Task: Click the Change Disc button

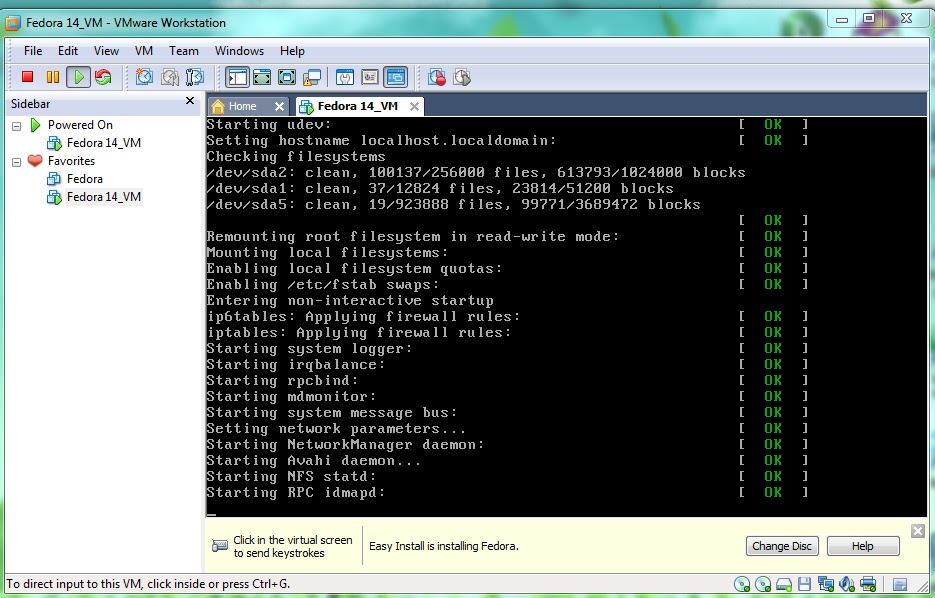Action: (782, 546)
